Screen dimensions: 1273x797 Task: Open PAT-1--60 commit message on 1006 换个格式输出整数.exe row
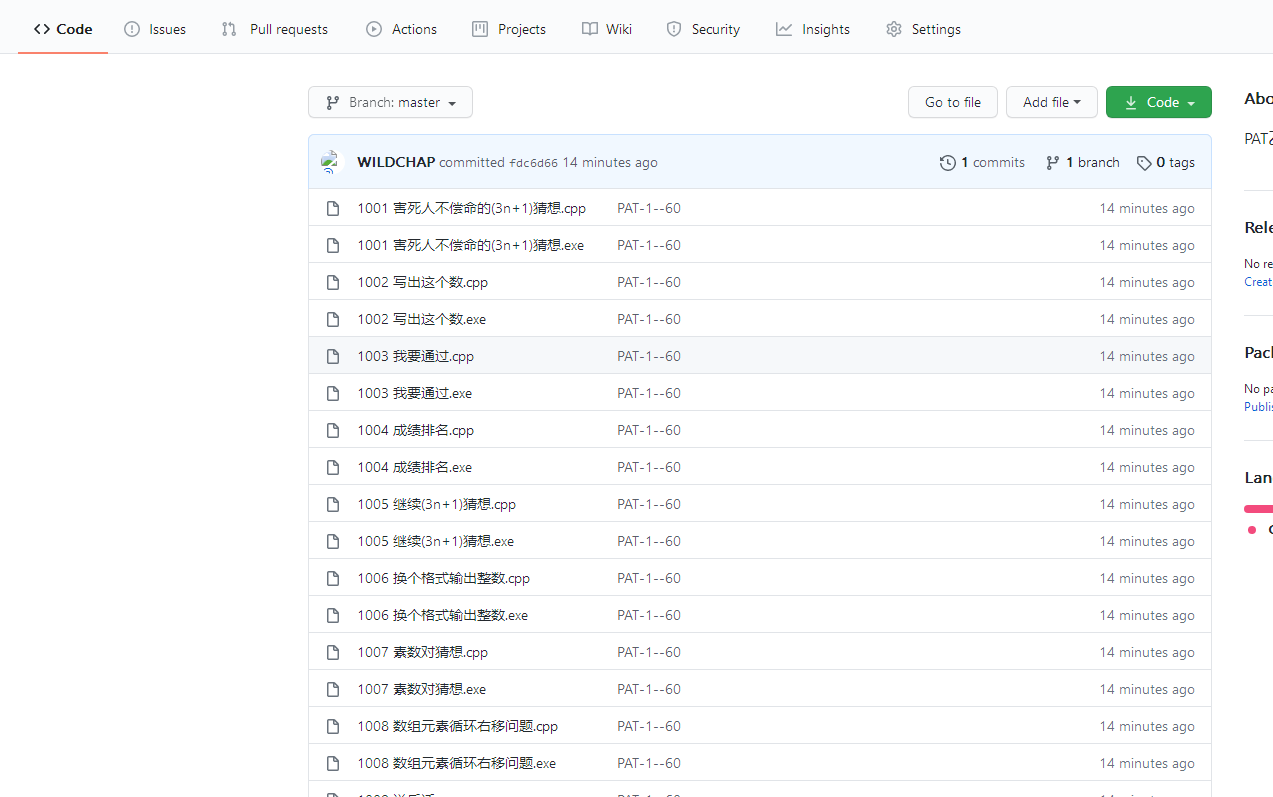tap(649, 615)
